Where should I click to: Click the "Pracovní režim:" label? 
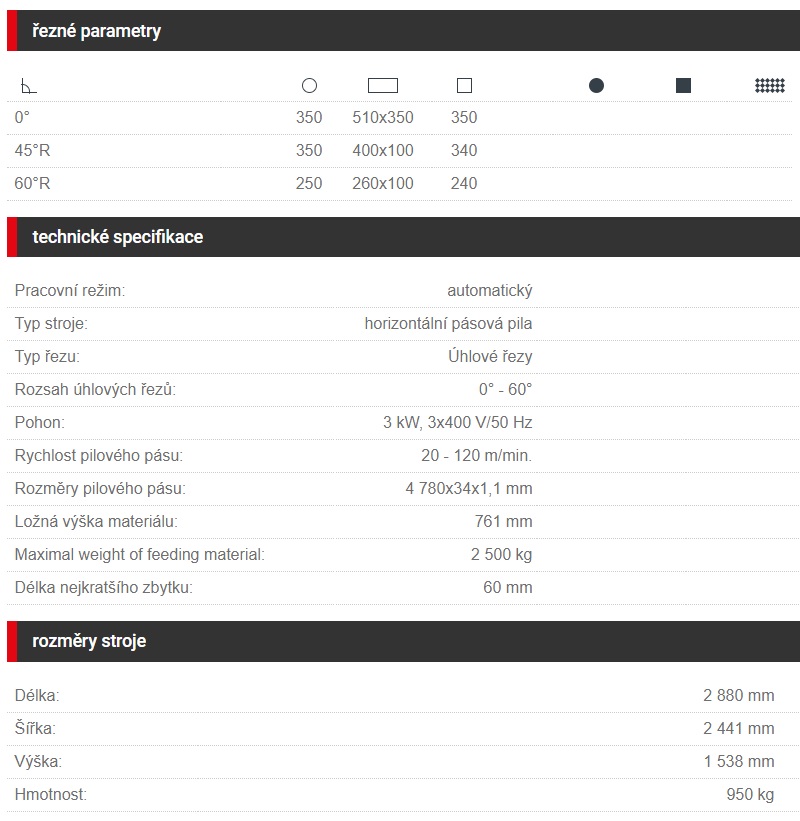[70, 291]
